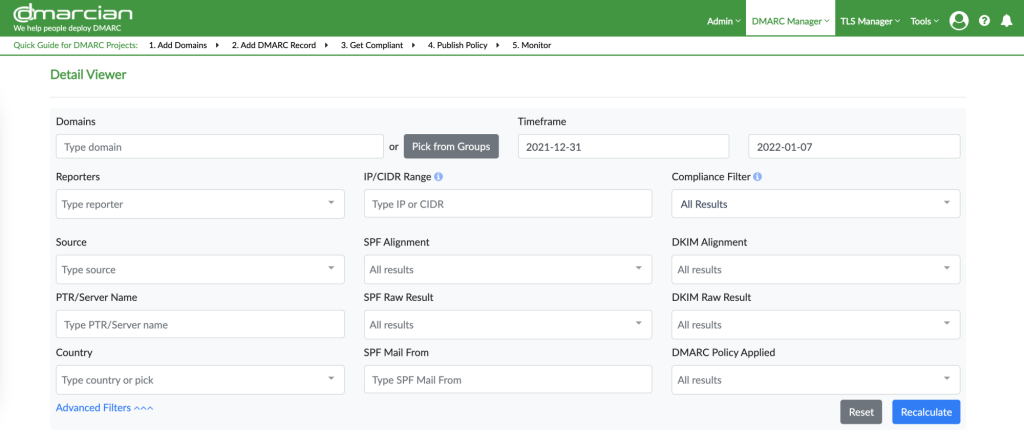
Task: Click the Recalculate button
Action: (x=926, y=412)
